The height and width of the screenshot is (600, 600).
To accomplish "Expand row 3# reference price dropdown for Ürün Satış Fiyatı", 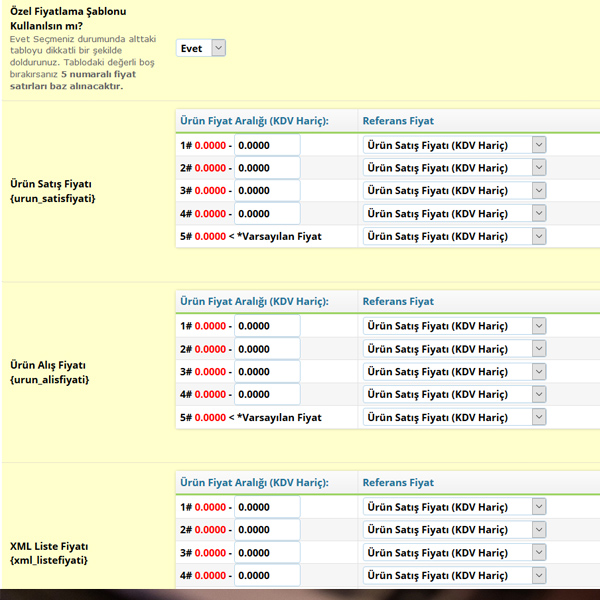I will click(x=454, y=191).
